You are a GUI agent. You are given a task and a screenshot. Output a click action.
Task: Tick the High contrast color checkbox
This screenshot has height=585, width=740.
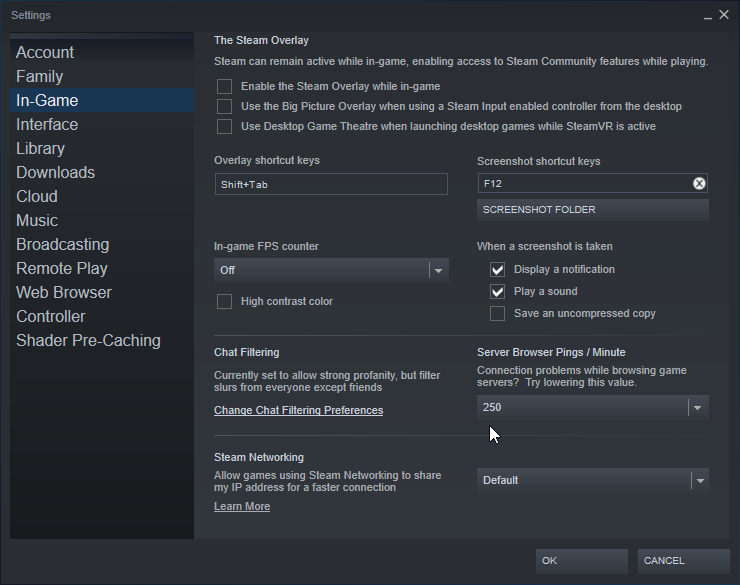tap(225, 302)
